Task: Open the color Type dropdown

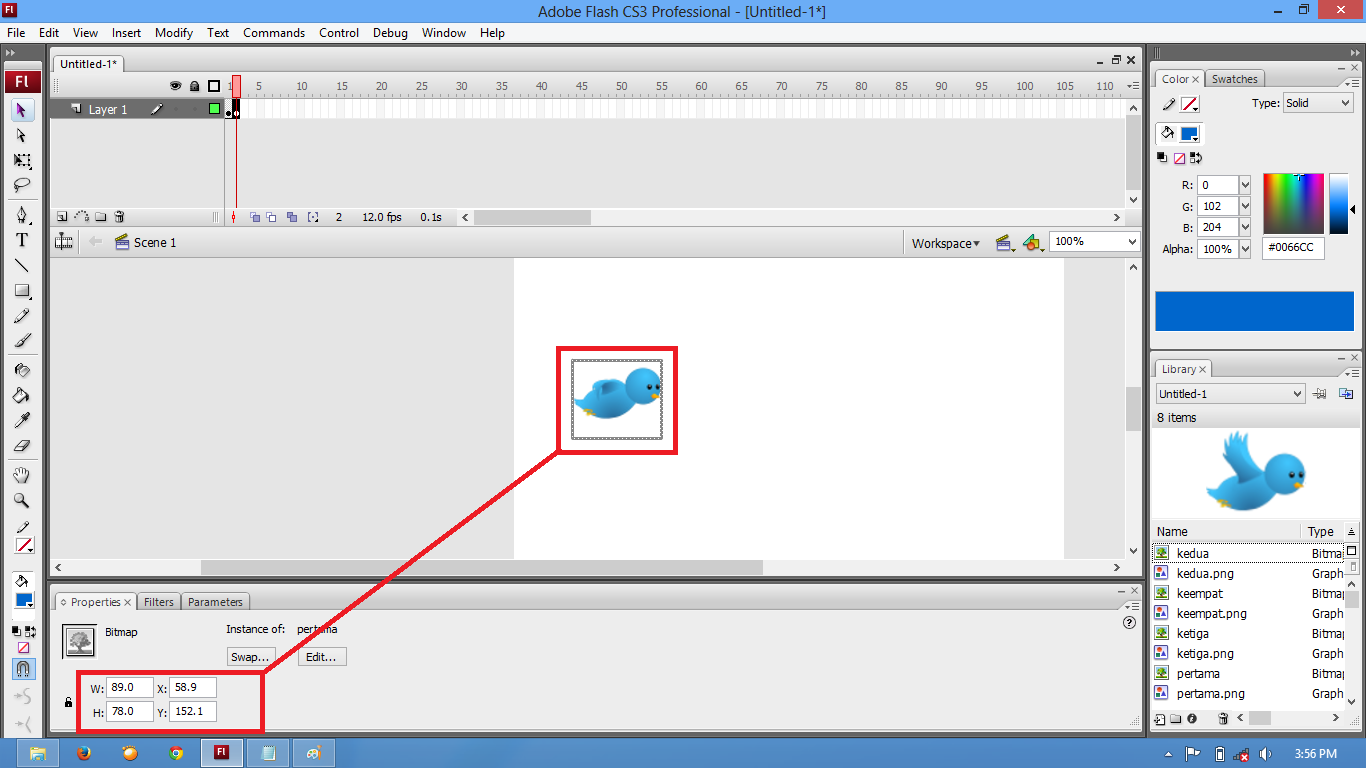Action: point(1318,103)
